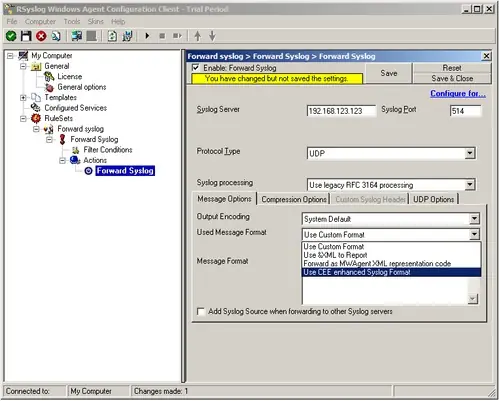Click the Save button
499x401 pixels.
pos(389,73)
